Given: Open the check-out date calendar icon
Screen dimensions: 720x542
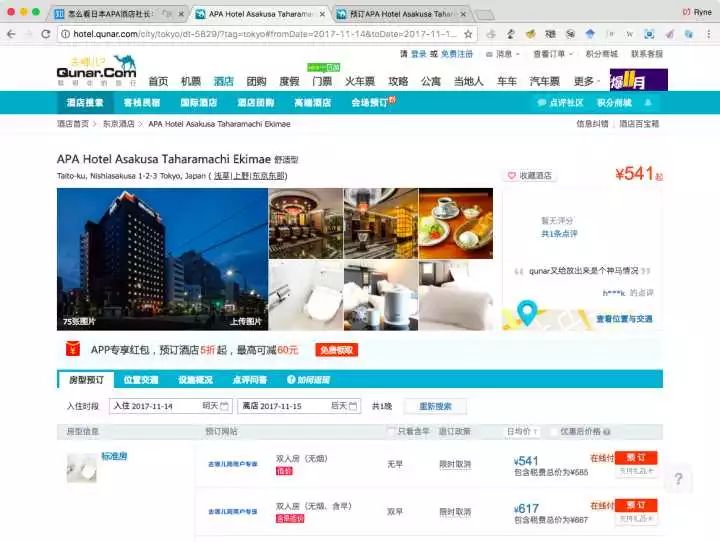Looking at the screenshot, I should [352, 407].
